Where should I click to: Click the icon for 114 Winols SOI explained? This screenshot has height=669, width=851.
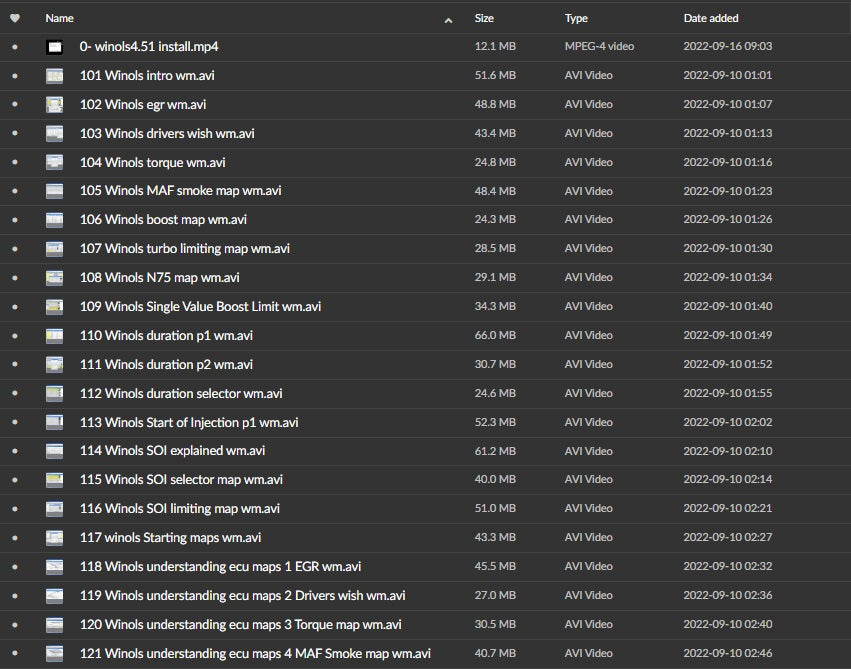coord(55,451)
